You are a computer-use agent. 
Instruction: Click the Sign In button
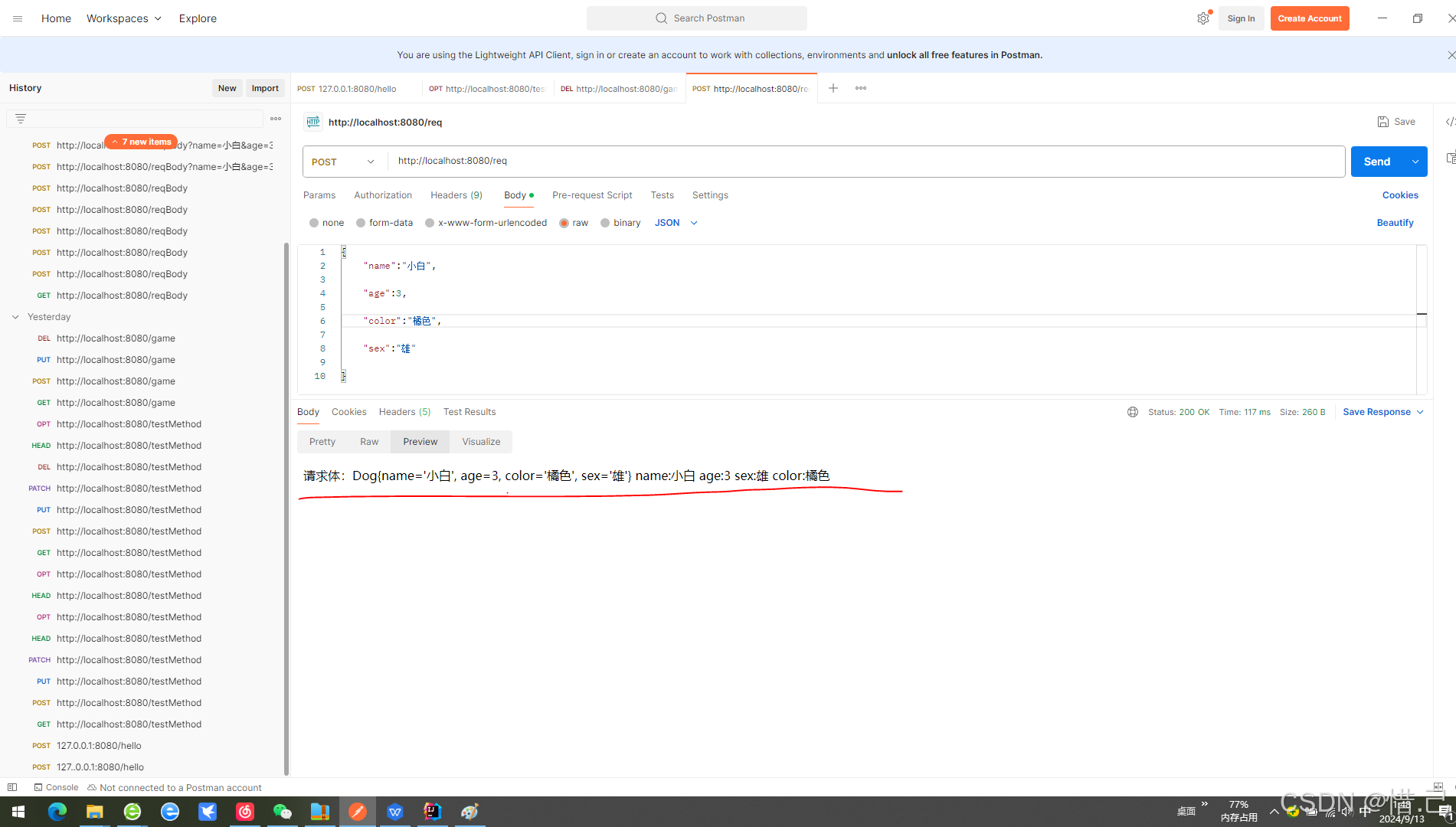pyautogui.click(x=1241, y=18)
